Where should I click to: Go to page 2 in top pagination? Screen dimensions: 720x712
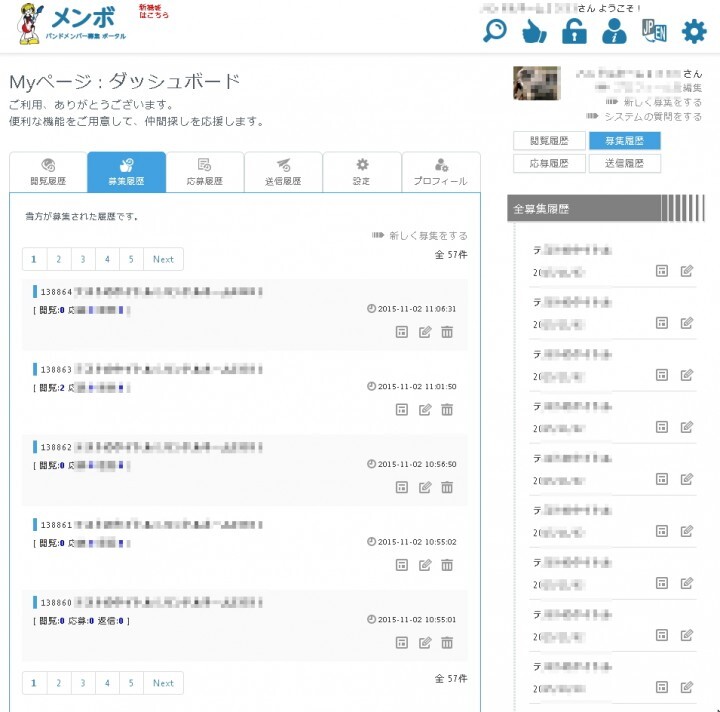click(x=59, y=259)
